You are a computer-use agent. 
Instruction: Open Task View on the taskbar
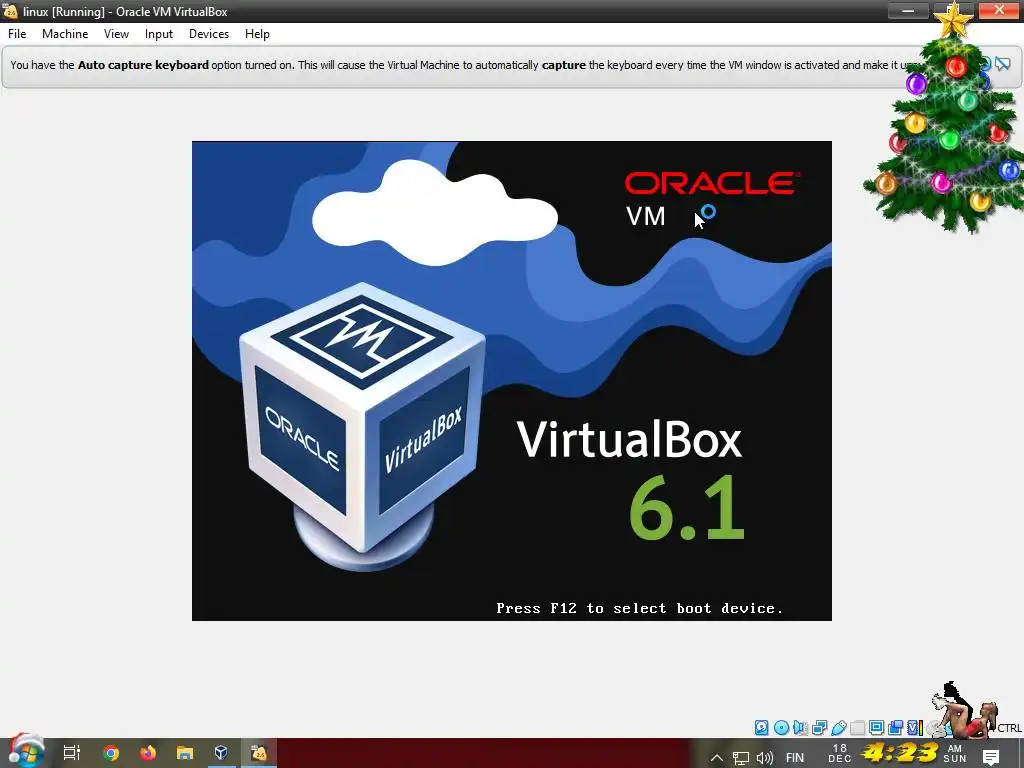point(71,753)
